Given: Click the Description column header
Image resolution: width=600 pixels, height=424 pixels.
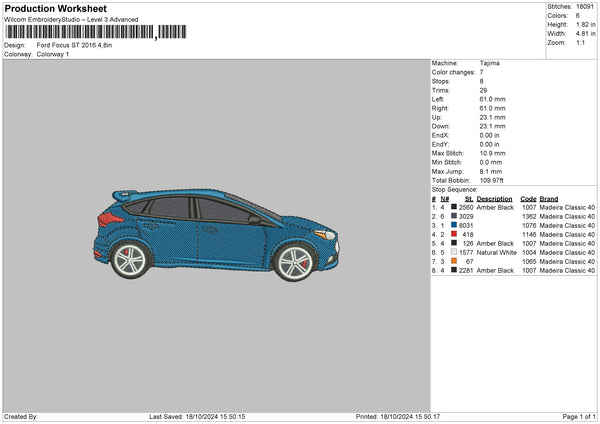Looking at the screenshot, I should tap(494, 198).
